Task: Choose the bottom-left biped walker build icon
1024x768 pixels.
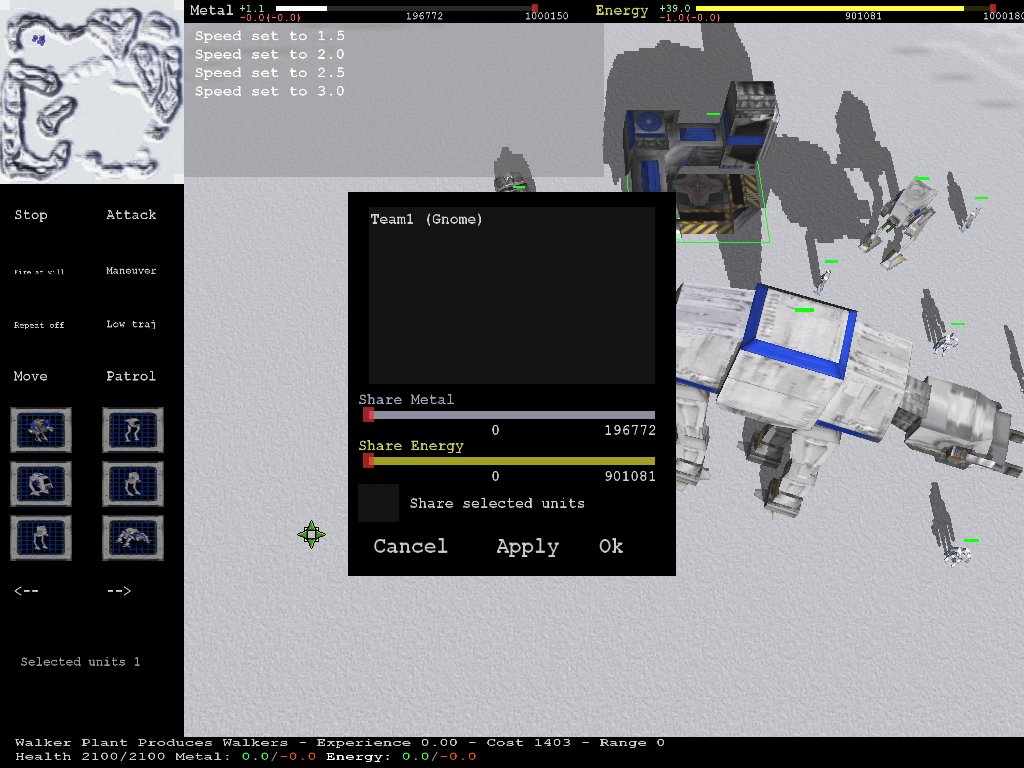Action: click(x=40, y=538)
